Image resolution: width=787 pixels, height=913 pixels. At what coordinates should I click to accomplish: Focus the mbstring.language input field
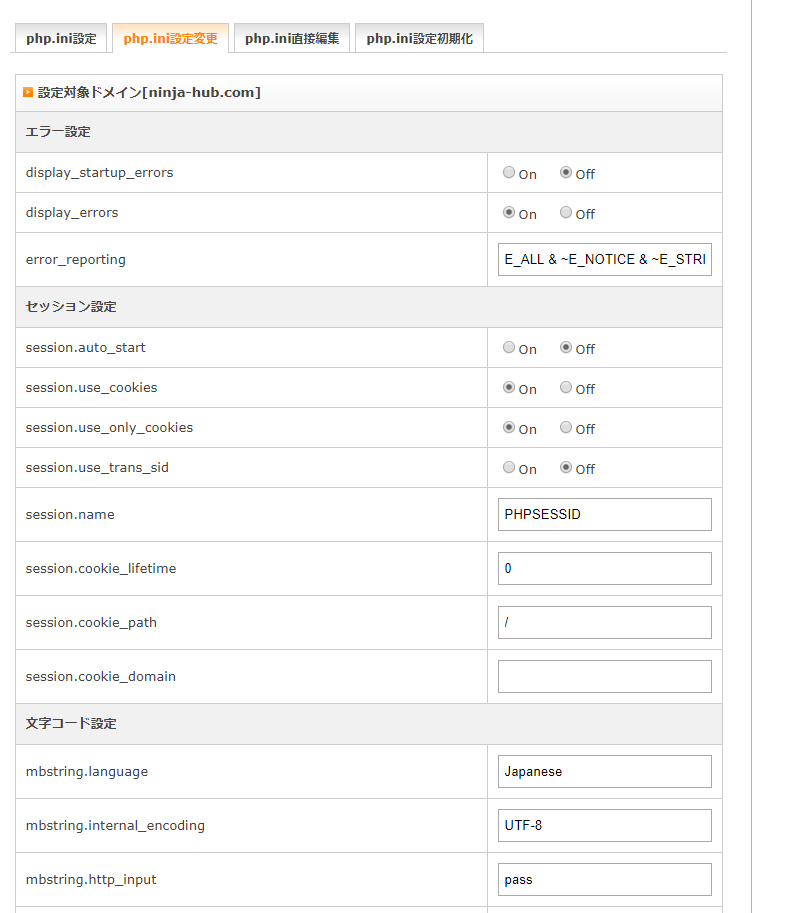point(604,772)
